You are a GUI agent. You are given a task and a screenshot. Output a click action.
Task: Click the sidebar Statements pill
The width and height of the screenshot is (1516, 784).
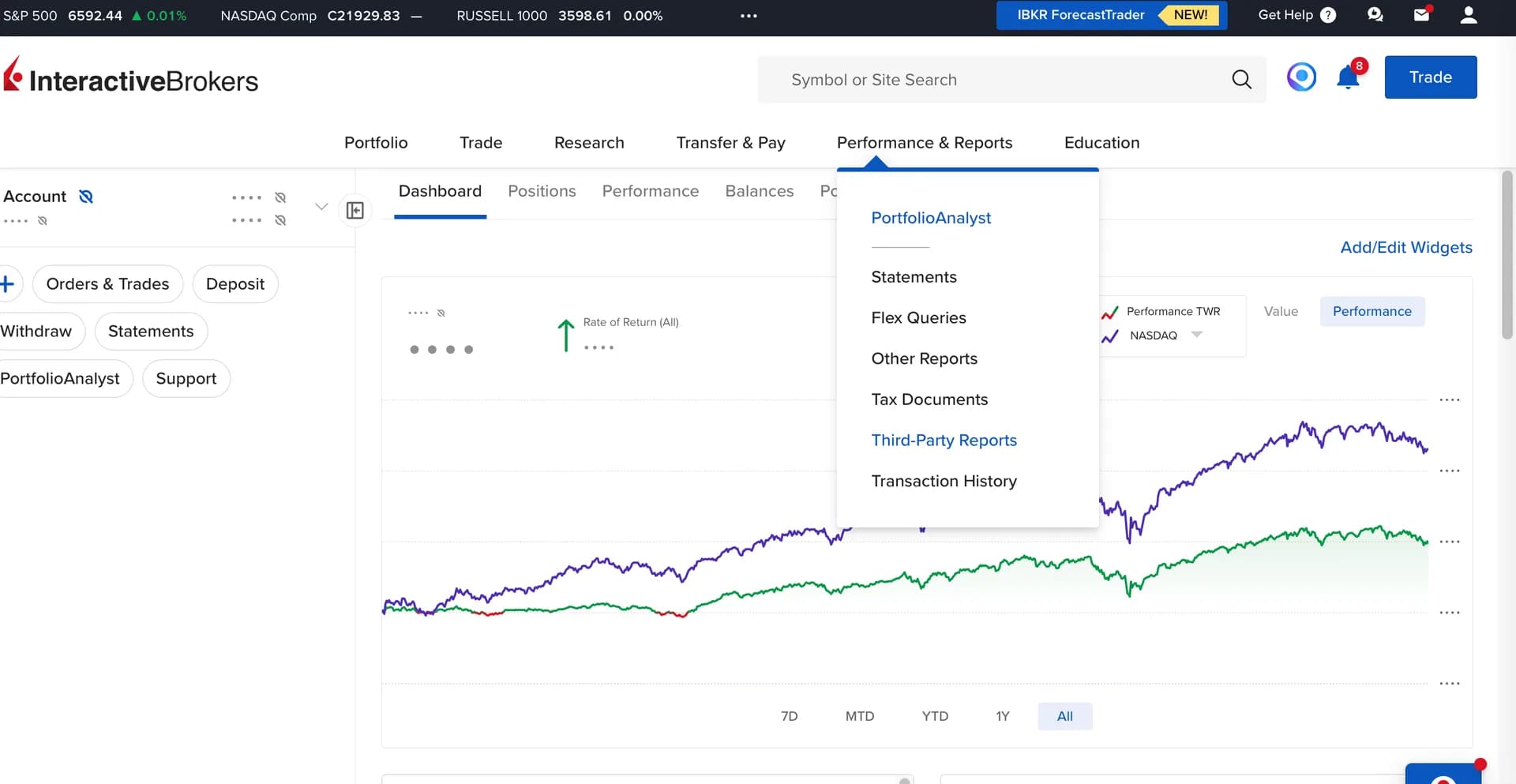click(x=151, y=332)
